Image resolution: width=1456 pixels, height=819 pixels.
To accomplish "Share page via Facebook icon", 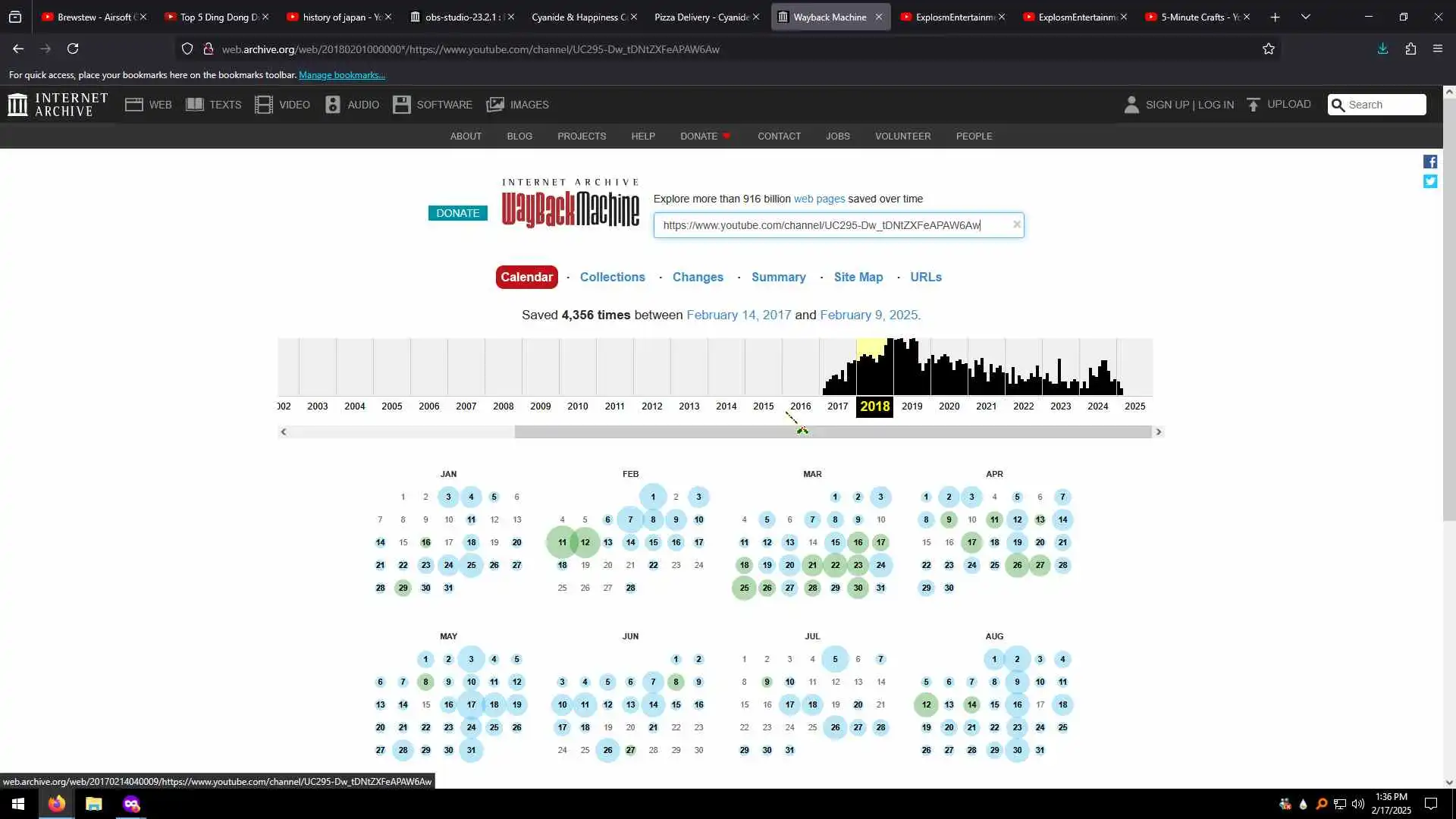I will point(1430,162).
